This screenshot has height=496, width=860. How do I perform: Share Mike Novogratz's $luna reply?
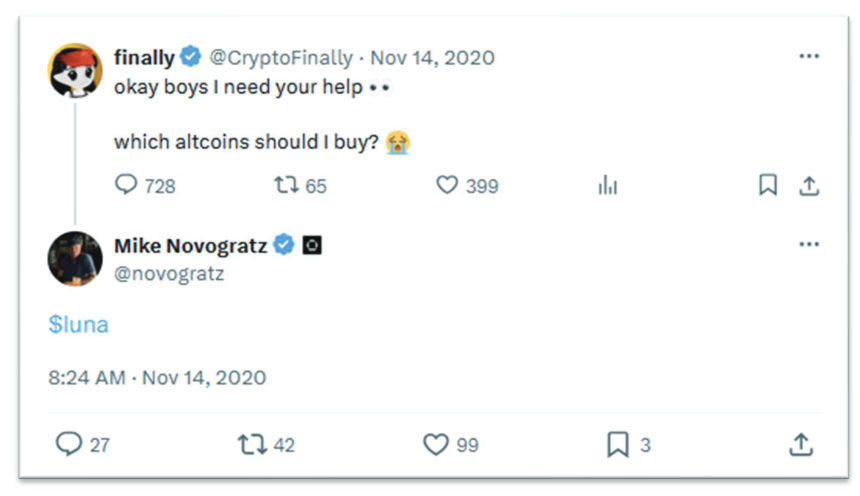(800, 444)
